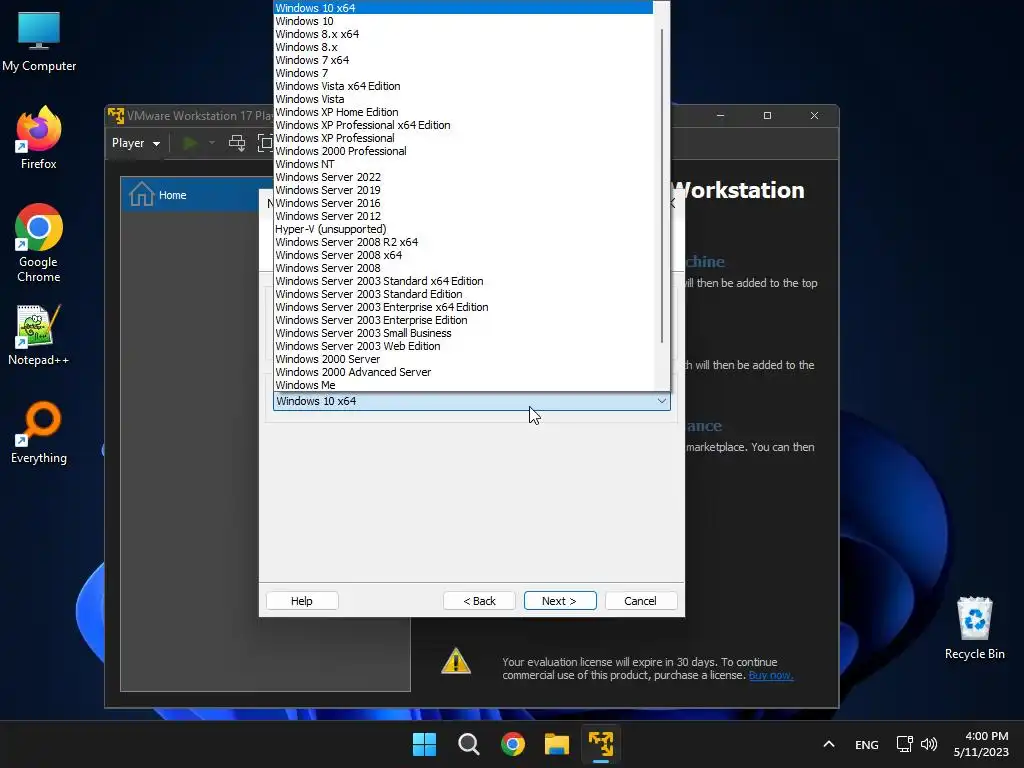Click the yellow warning license icon
This screenshot has width=1024, height=768.
(456, 661)
